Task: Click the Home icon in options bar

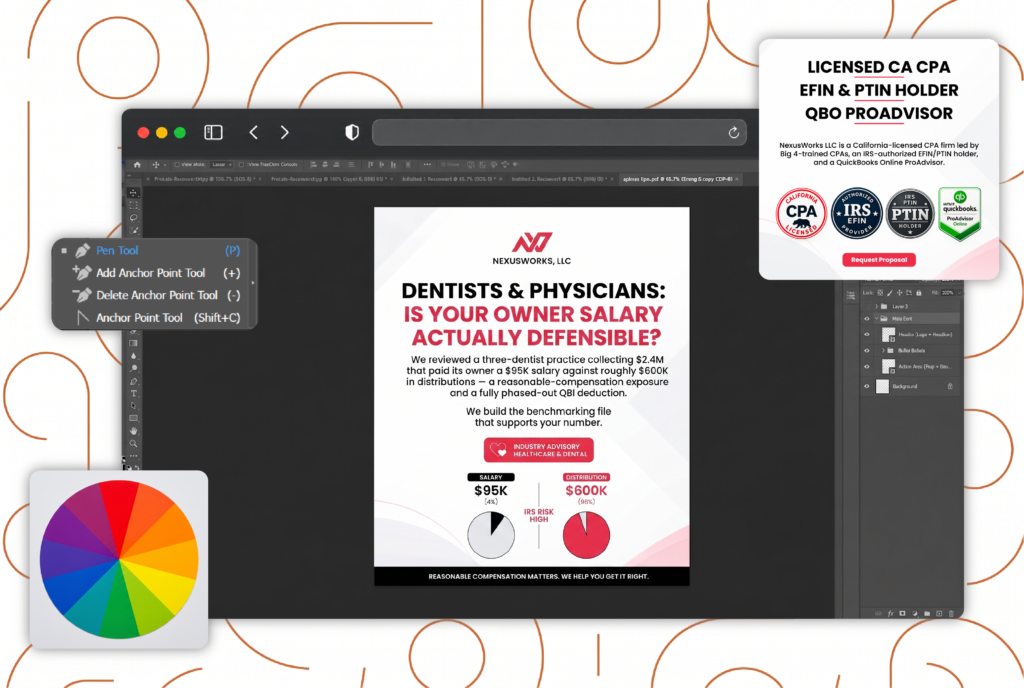Action: 137,164
